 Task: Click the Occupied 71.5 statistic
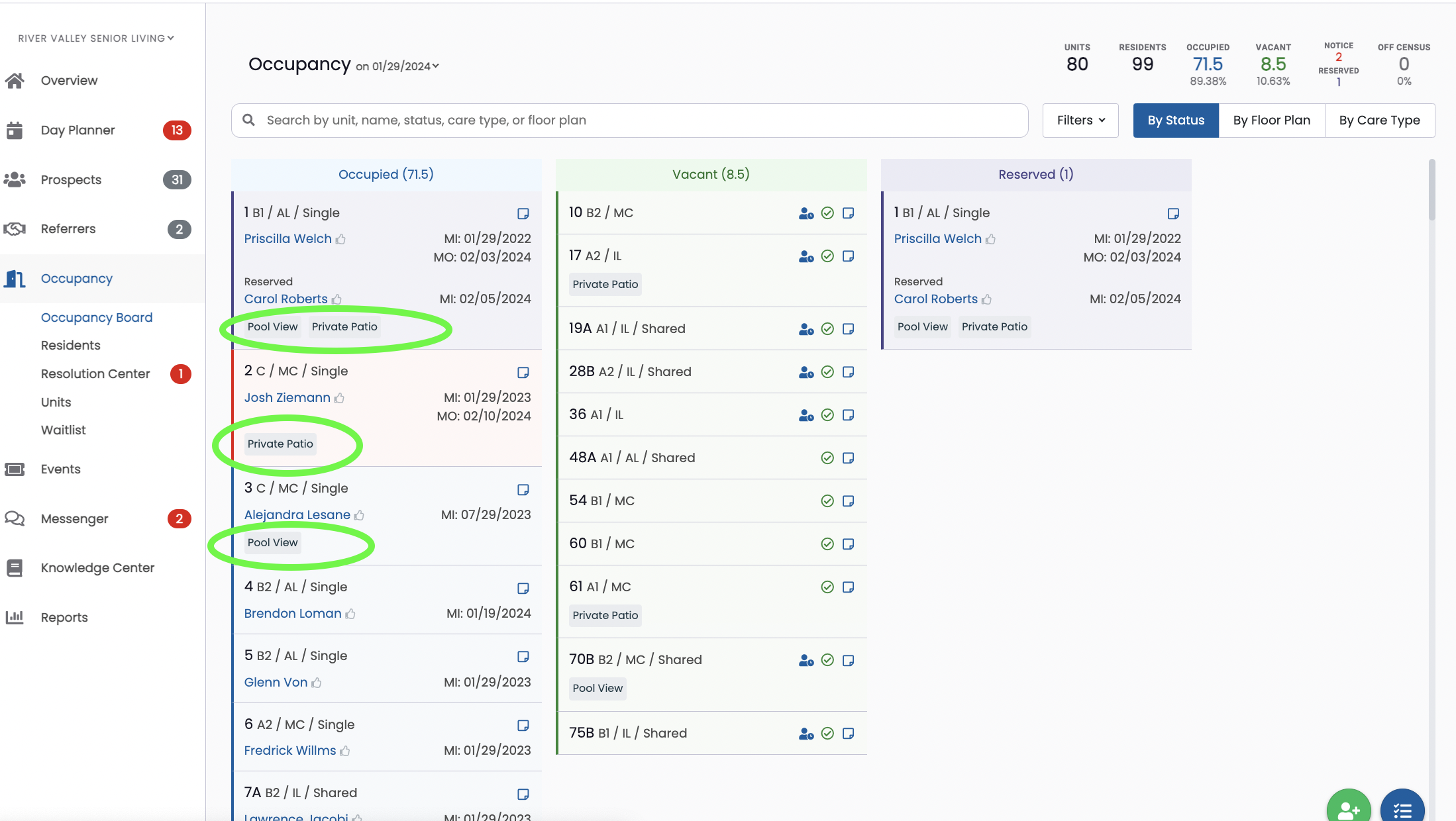(1208, 65)
